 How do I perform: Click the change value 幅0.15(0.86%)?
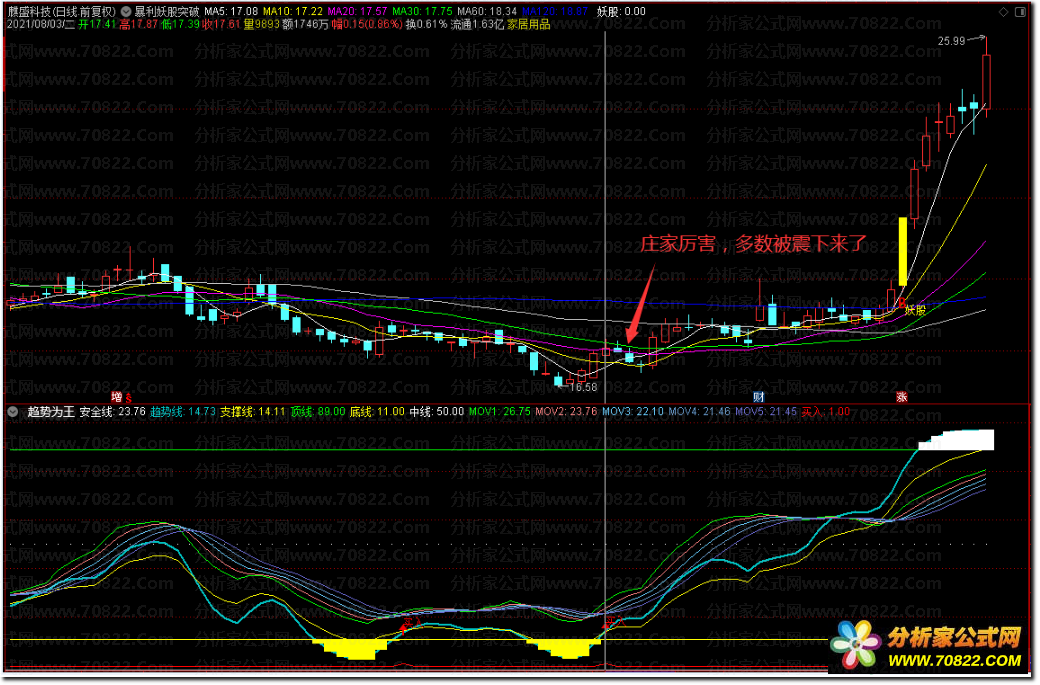click(367, 25)
